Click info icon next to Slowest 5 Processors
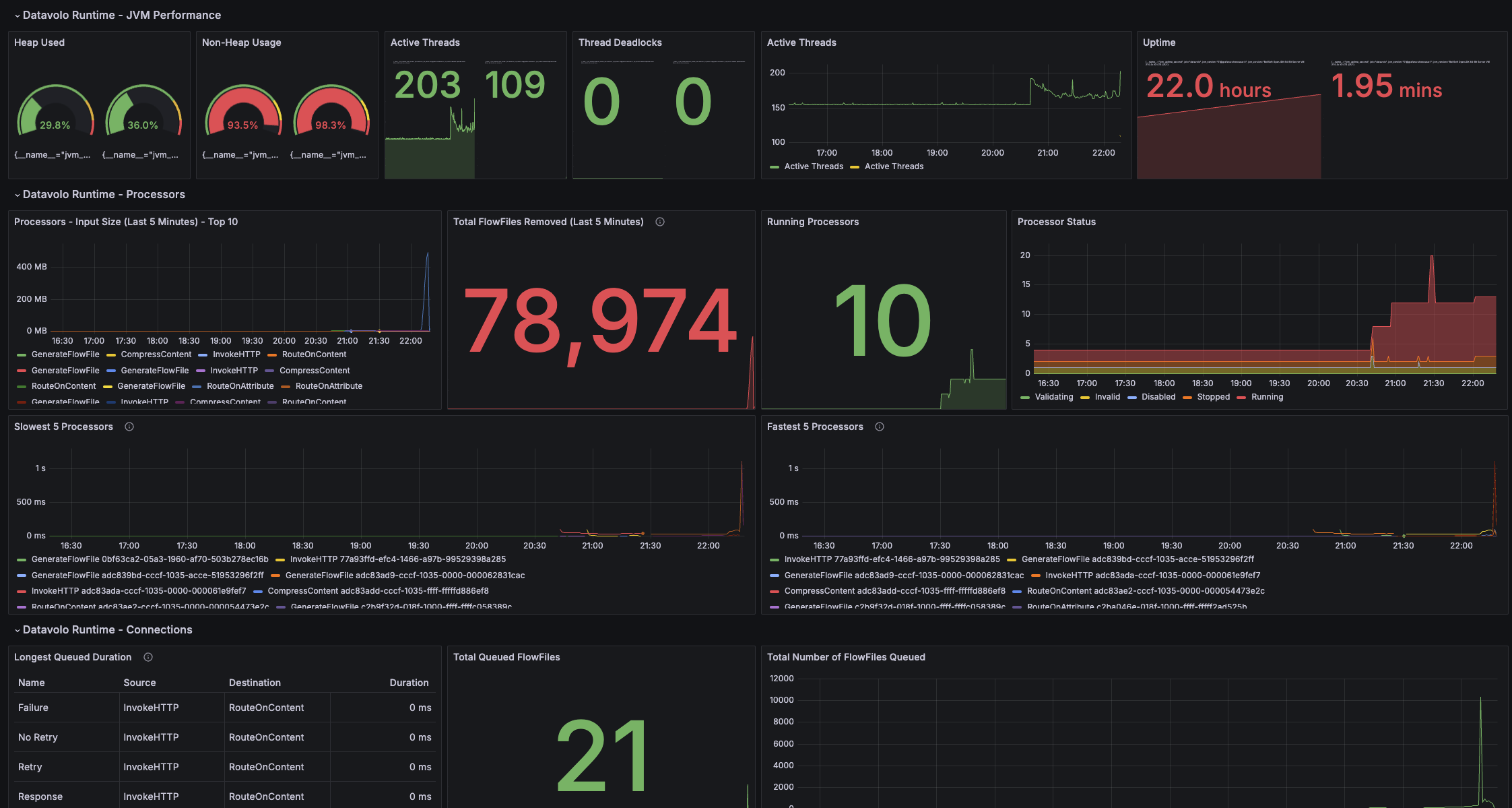The width and height of the screenshot is (1512, 808). click(x=129, y=427)
